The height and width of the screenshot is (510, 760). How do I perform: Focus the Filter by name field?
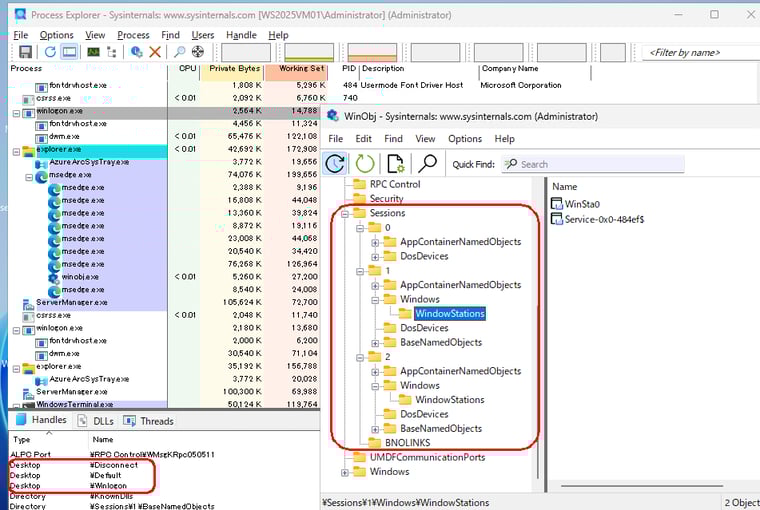[x=701, y=52]
